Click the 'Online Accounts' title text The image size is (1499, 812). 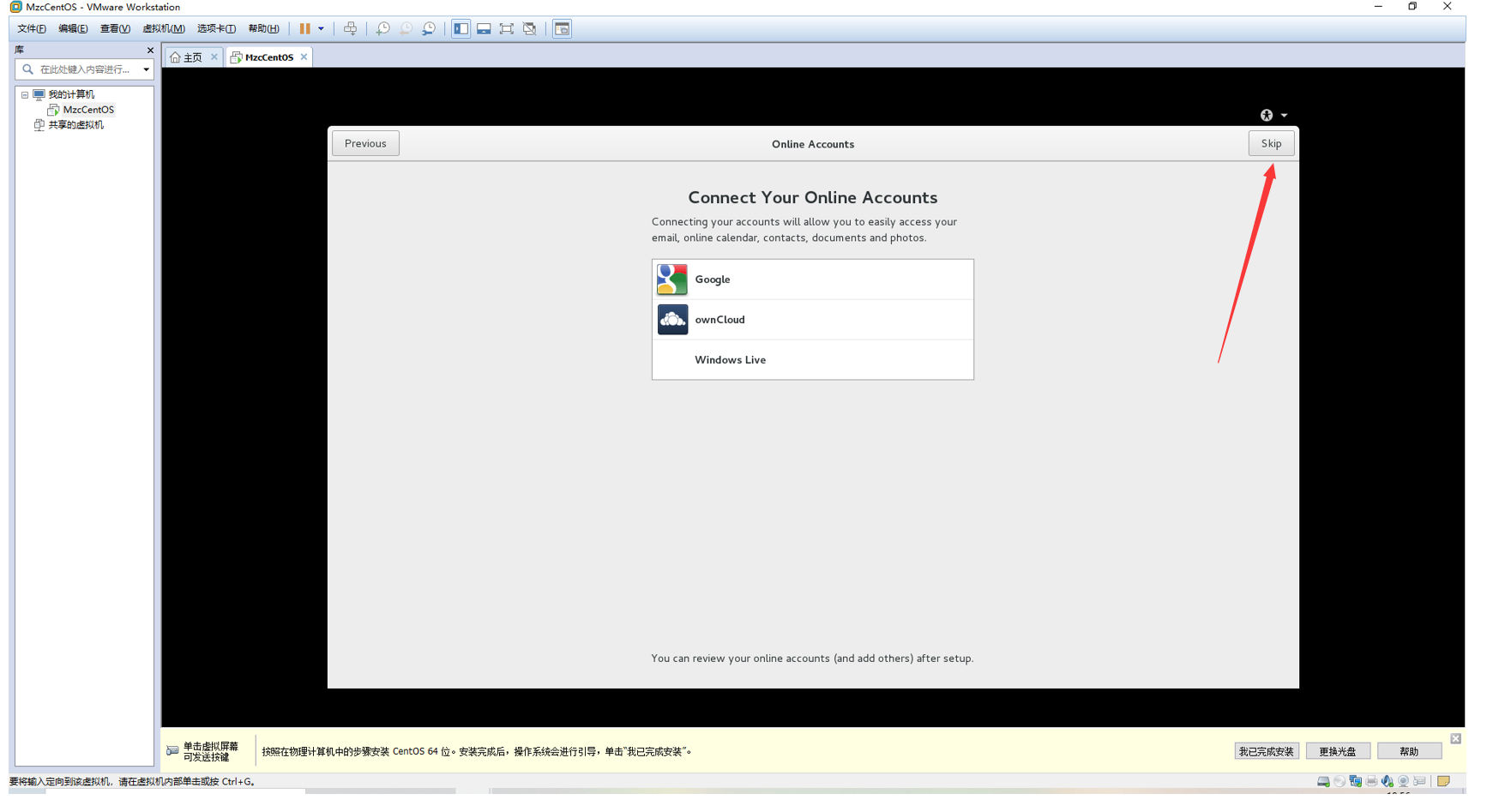coord(812,144)
